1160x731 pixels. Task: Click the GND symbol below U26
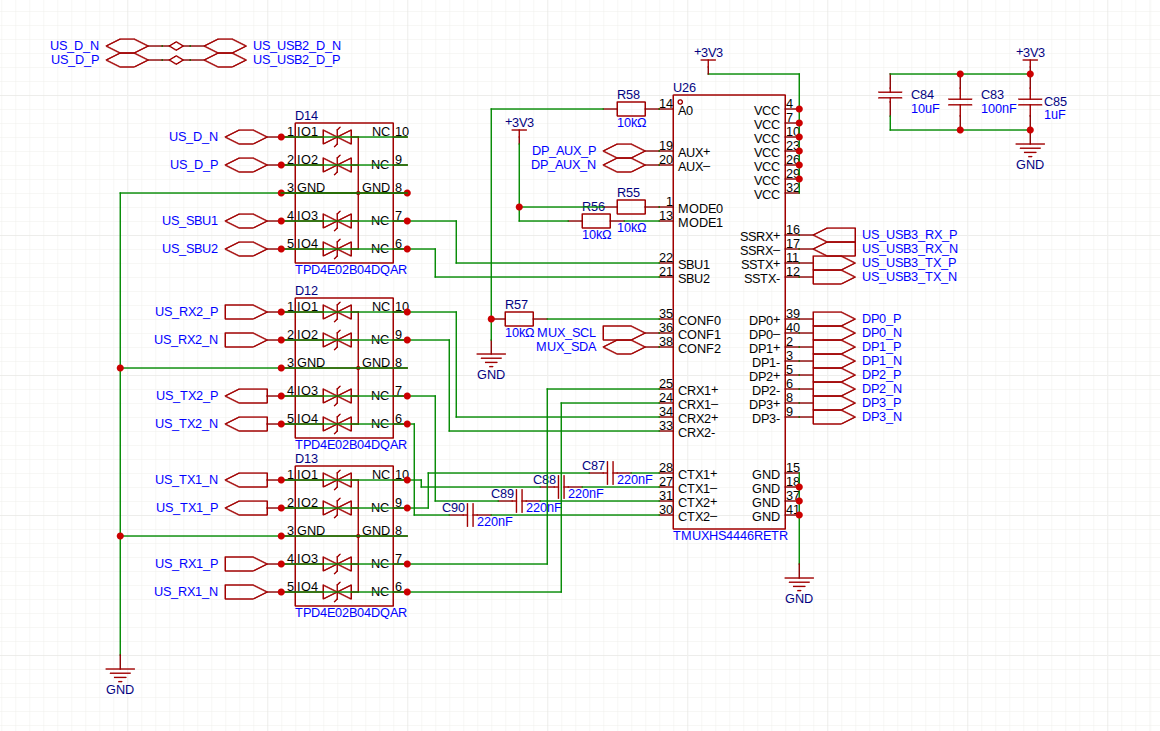coord(799,582)
